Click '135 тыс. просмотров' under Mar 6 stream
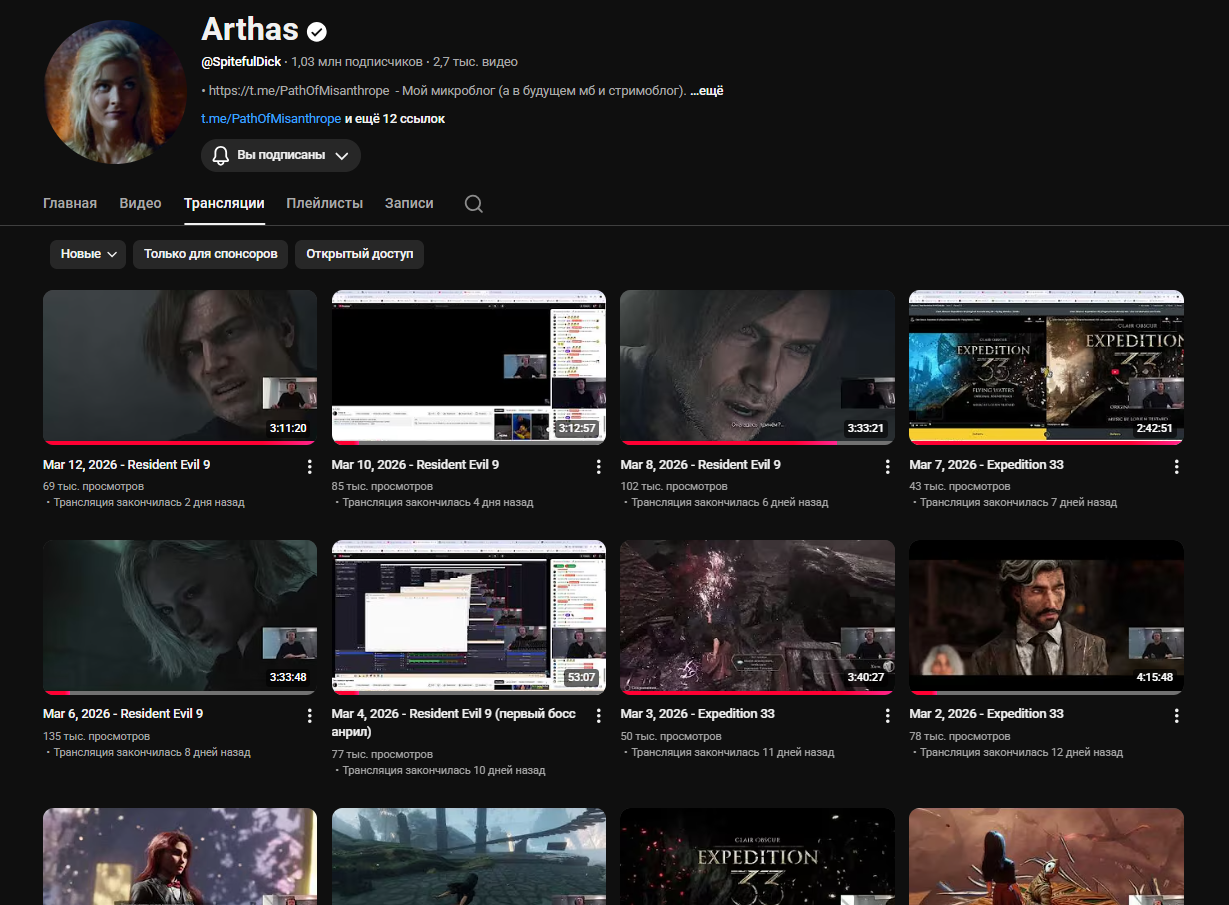1229x905 pixels. click(x=96, y=736)
